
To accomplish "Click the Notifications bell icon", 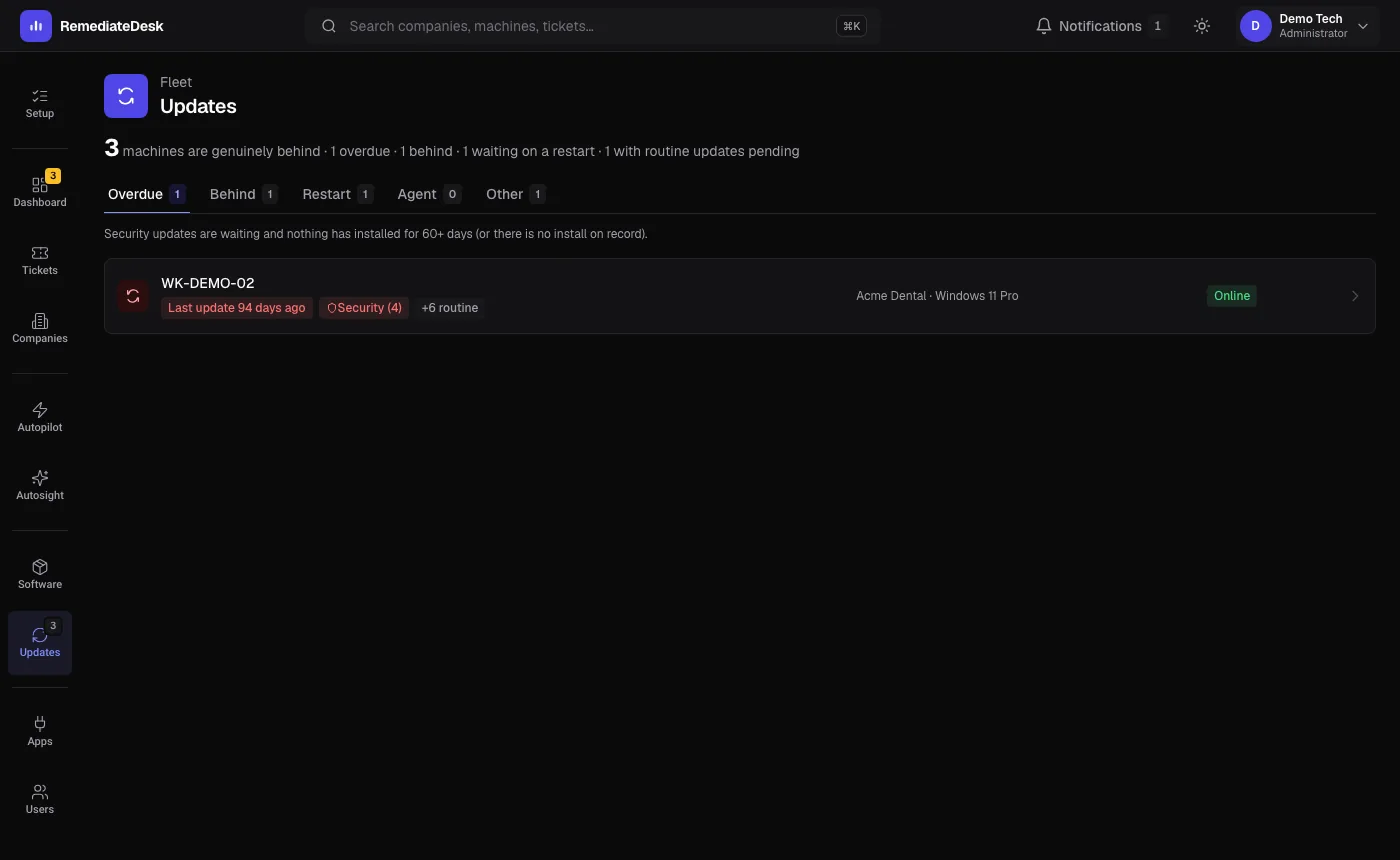I will (1044, 26).
